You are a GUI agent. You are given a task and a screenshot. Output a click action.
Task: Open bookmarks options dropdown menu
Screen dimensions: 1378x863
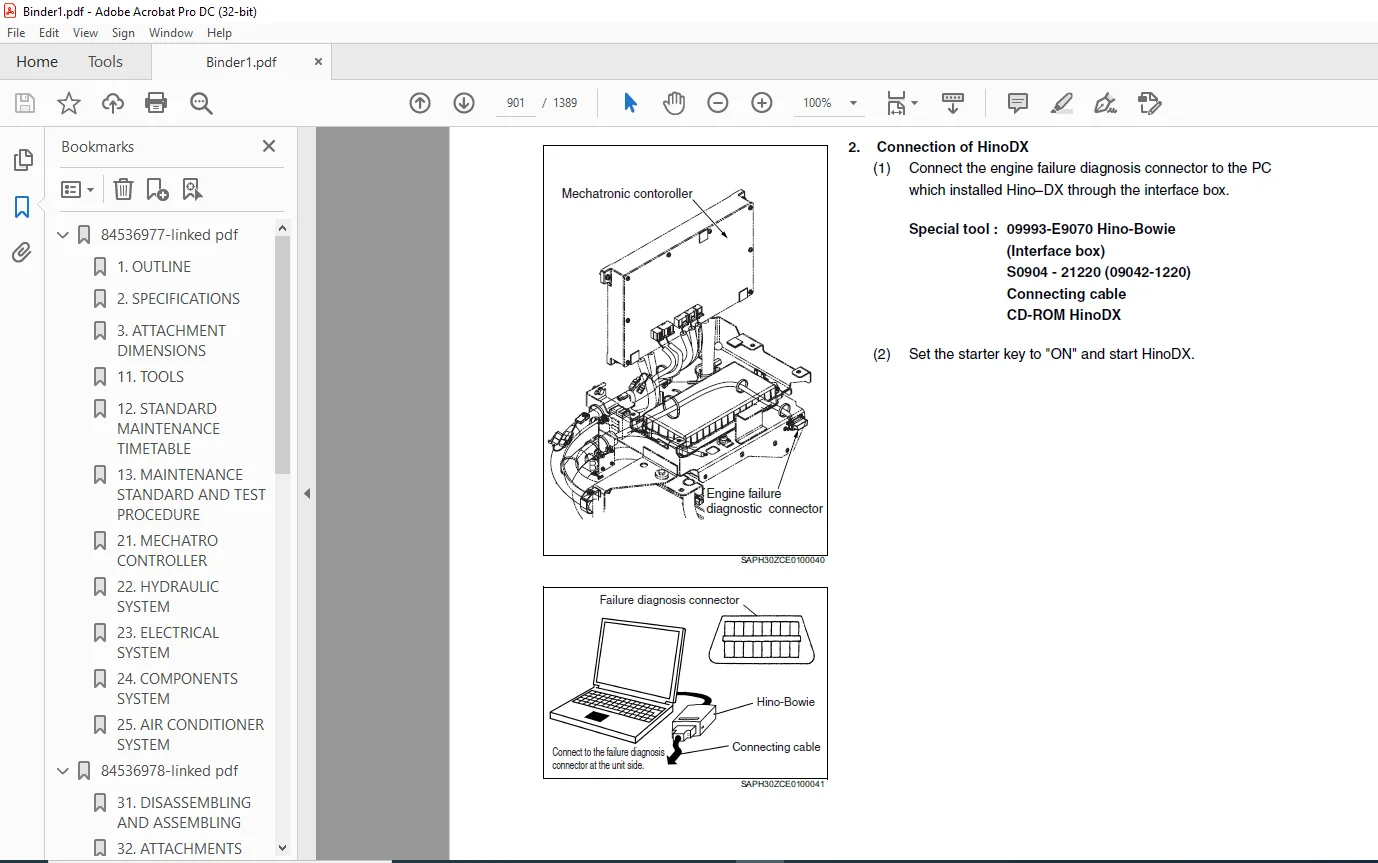(77, 189)
